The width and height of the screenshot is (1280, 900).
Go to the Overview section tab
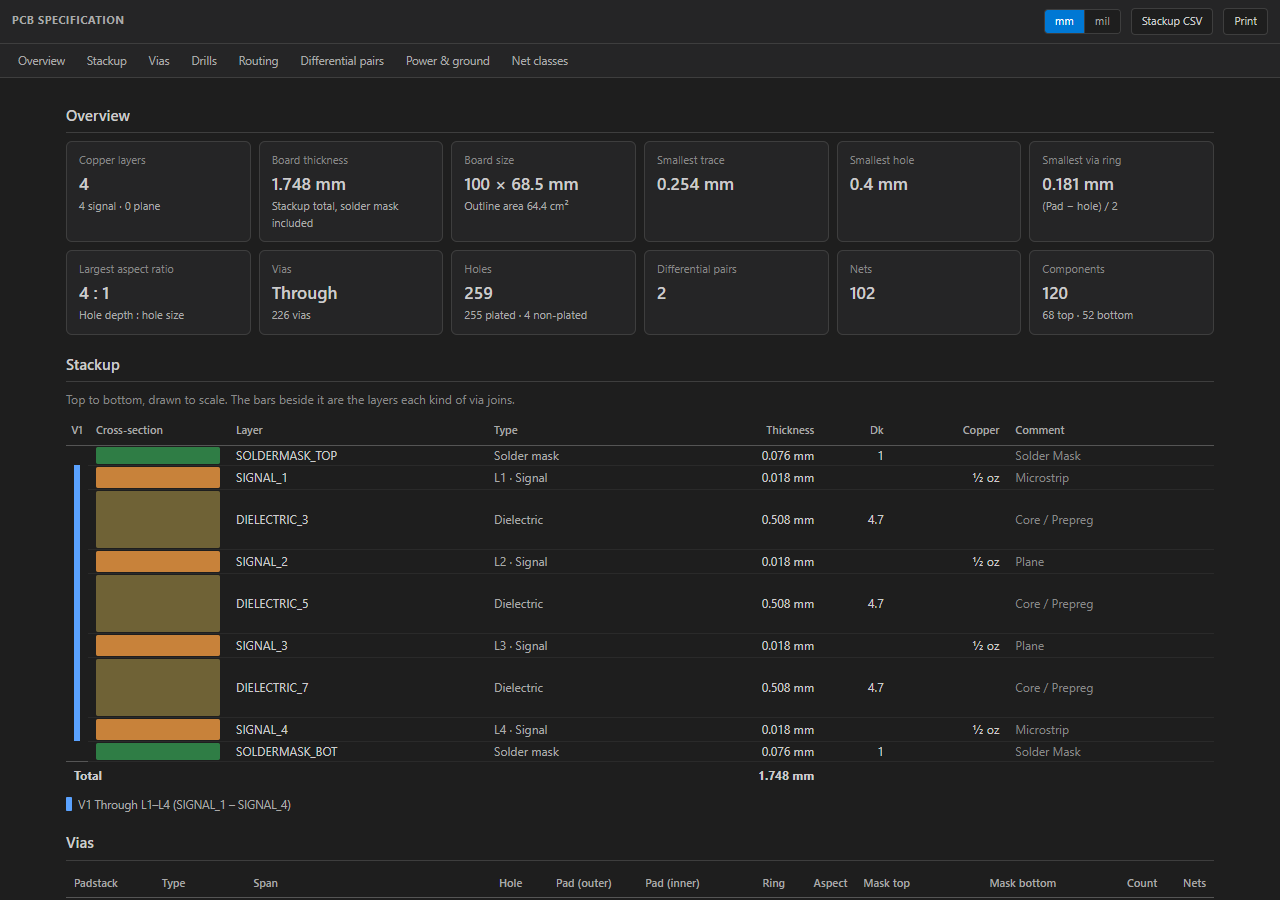(x=42, y=61)
